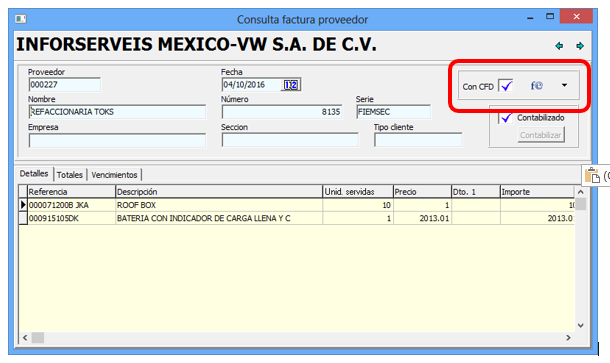The width and height of the screenshot is (610, 363).
Task: Click the Unid. servidas column header
Action: (x=358, y=192)
